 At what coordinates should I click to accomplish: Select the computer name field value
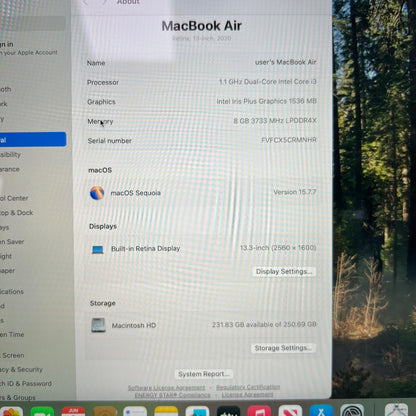pos(285,62)
